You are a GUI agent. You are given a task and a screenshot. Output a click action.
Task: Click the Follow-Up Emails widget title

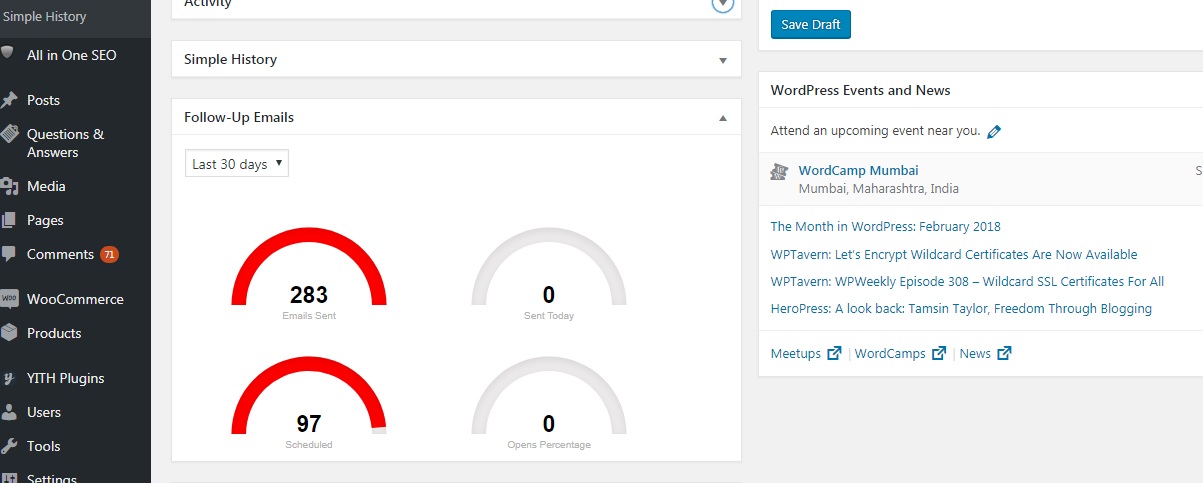239,117
